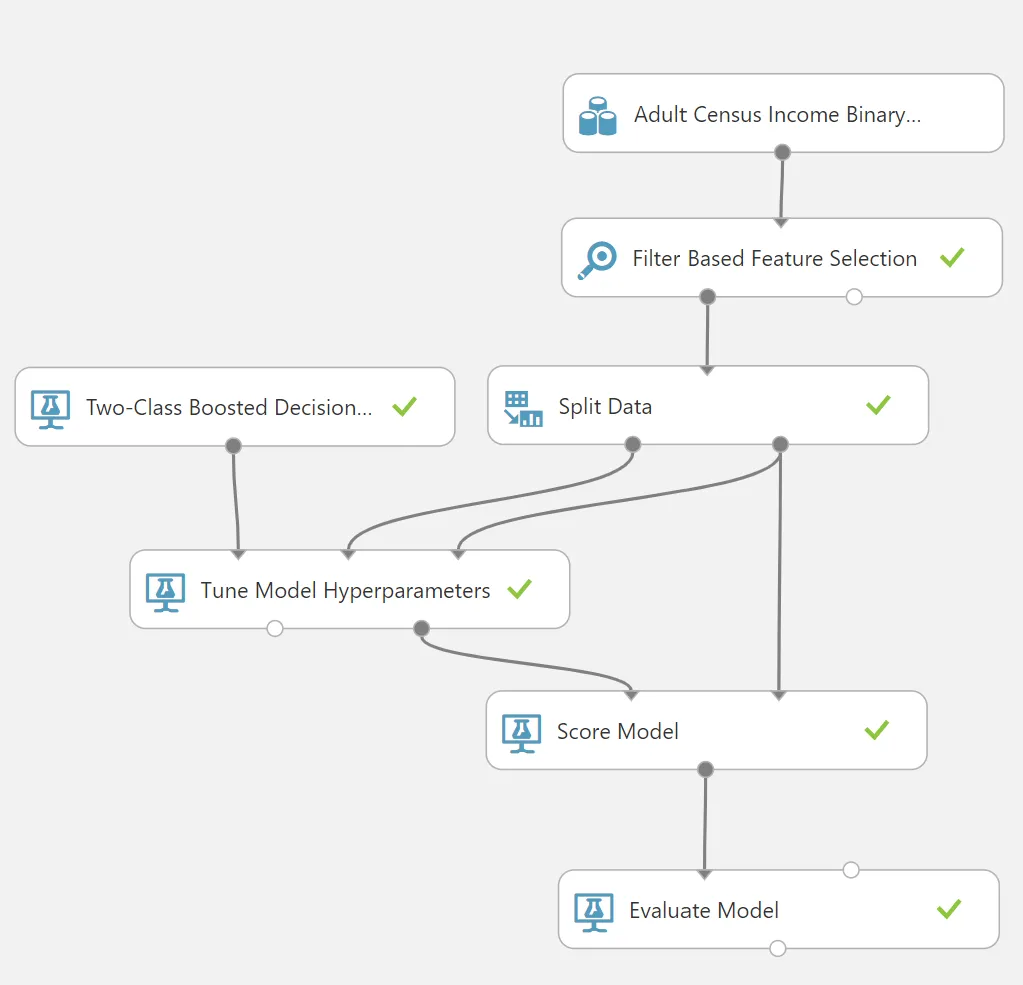Image resolution: width=1023 pixels, height=985 pixels.
Task: Click the green checkmark on Filter Based Feature Selection
Action: click(x=952, y=257)
